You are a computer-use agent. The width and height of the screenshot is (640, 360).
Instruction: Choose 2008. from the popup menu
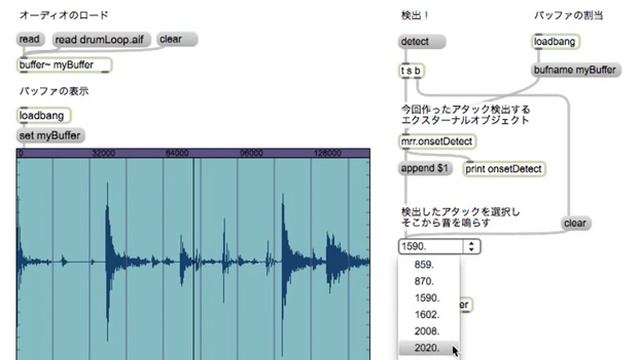[429, 331]
